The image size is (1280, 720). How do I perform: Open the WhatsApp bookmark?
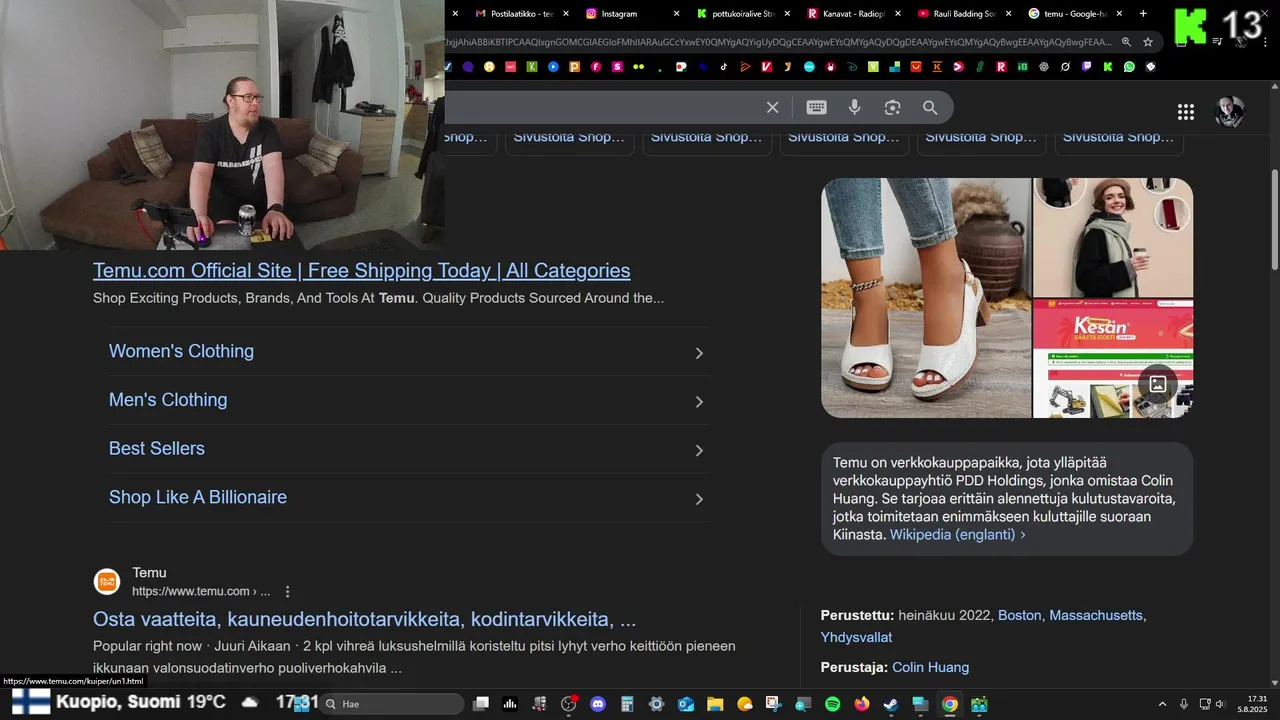point(1129,67)
